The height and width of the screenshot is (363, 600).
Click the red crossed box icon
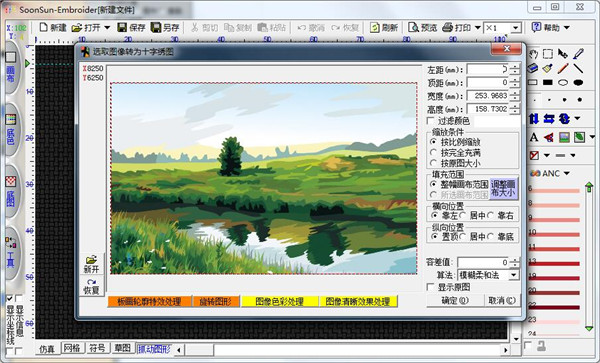(x=534, y=155)
